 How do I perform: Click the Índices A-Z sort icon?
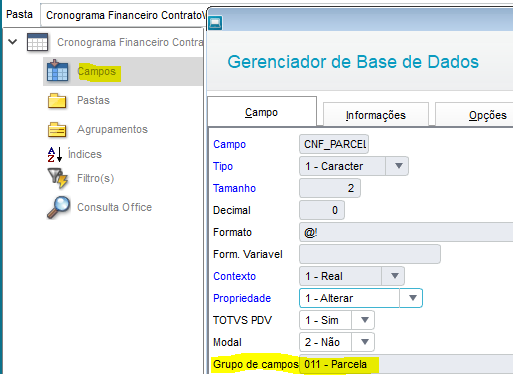pos(55,154)
